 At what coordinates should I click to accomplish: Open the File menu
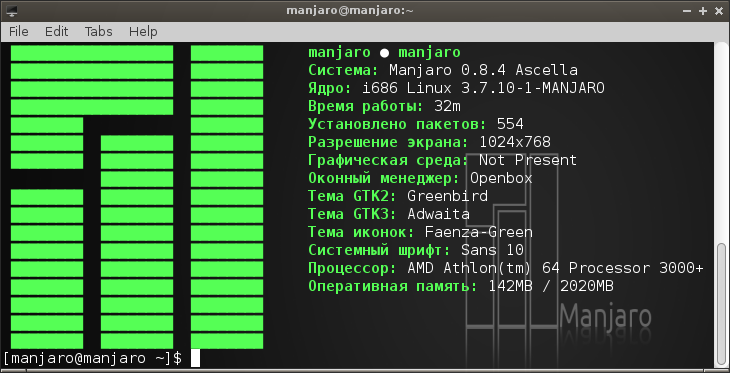pos(19,32)
